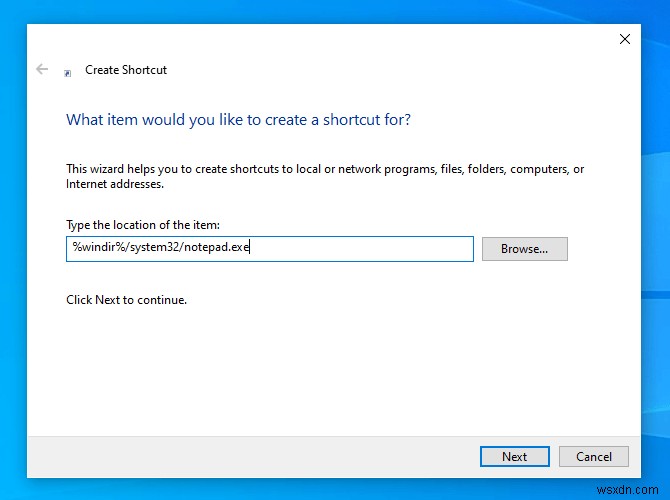Viewport: 670px width, 500px height.
Task: Close the Create Shortcut dialog
Action: (625, 39)
